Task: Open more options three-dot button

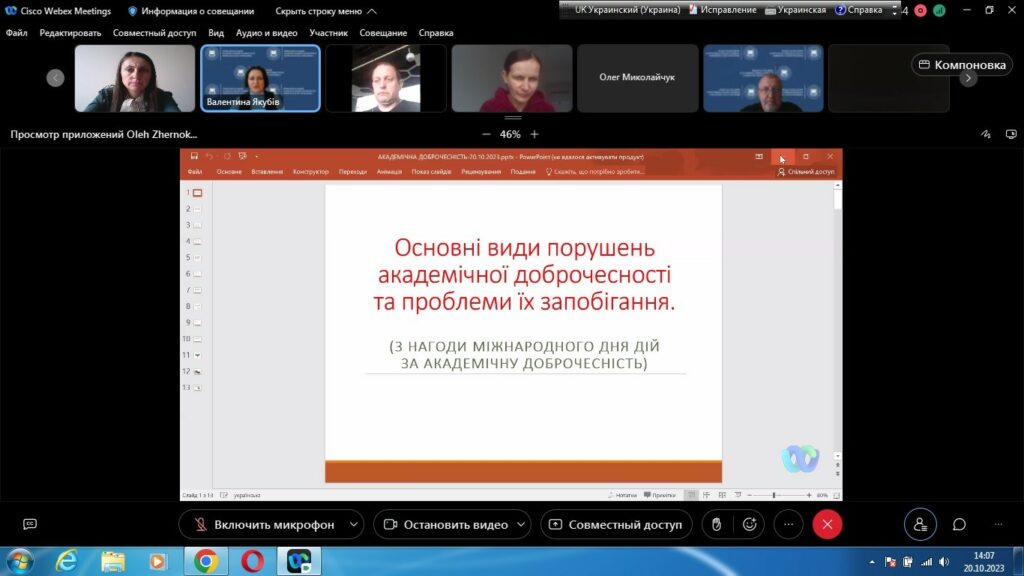Action: [x=788, y=525]
